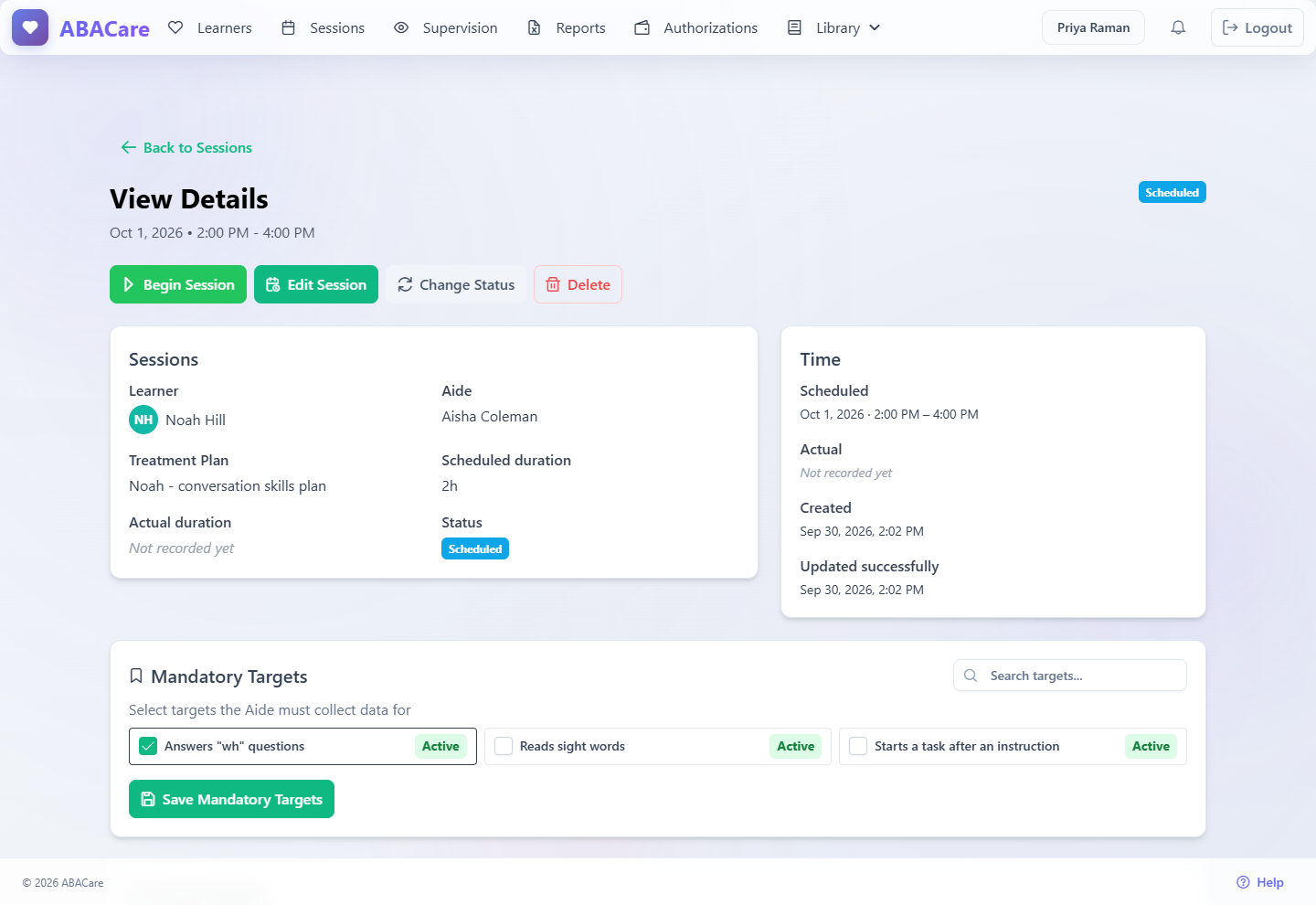Check the Reads sight words checkbox
This screenshot has height=905, width=1316.
coord(504,746)
